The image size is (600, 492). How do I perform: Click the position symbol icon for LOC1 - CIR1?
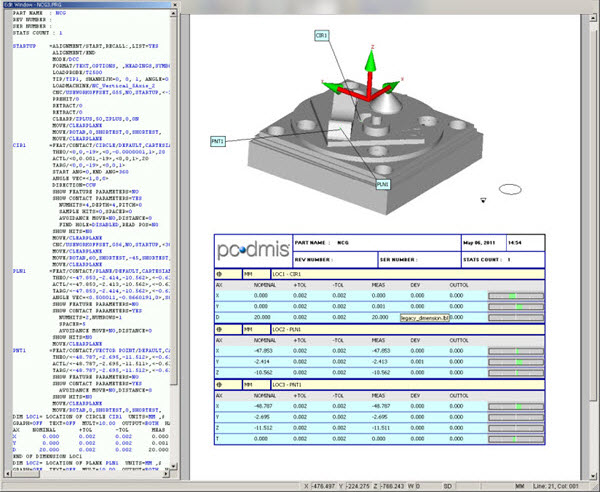coord(221,272)
